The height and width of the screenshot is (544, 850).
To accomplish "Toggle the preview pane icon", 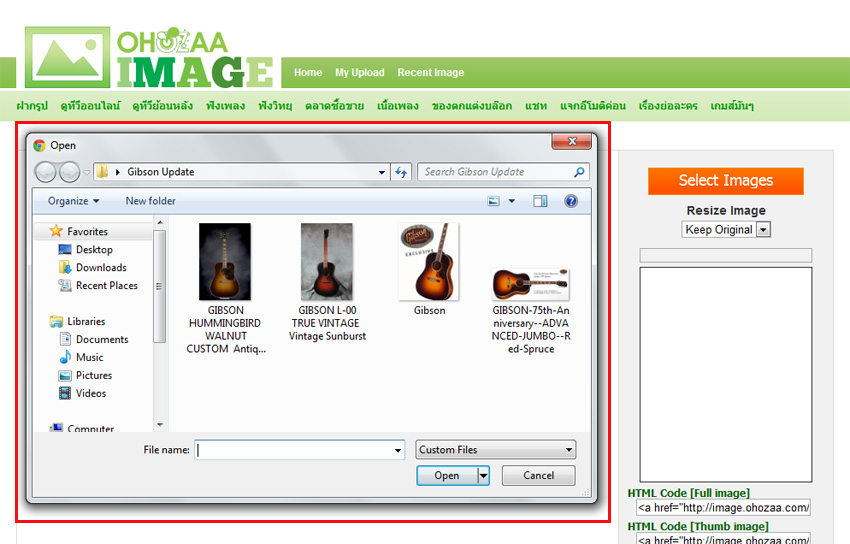I will pyautogui.click(x=540, y=201).
